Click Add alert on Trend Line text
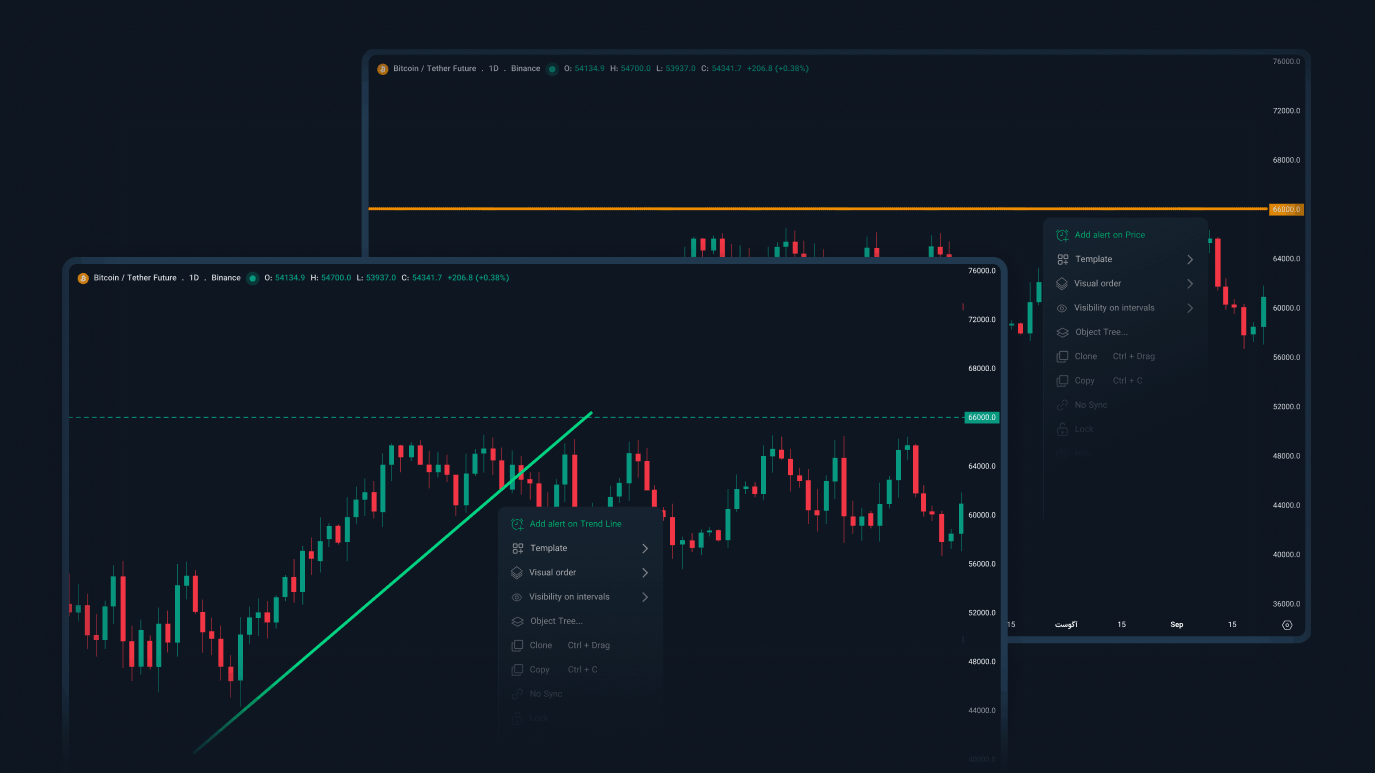 [575, 524]
